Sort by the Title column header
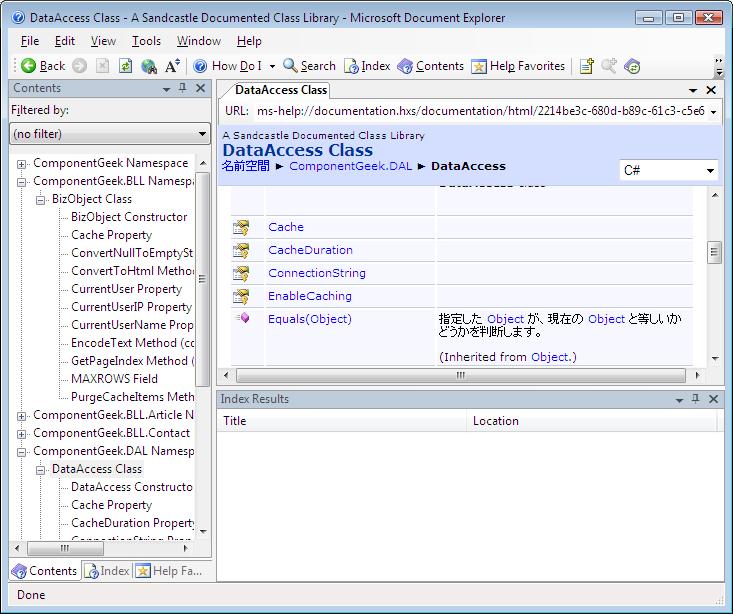This screenshot has height=614, width=733. pos(342,421)
